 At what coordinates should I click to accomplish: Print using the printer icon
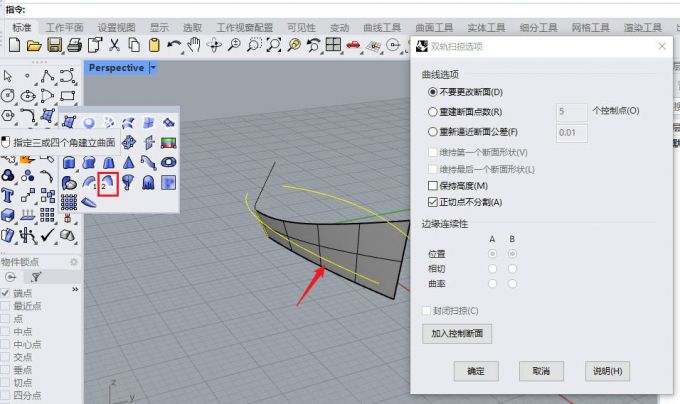[x=75, y=45]
